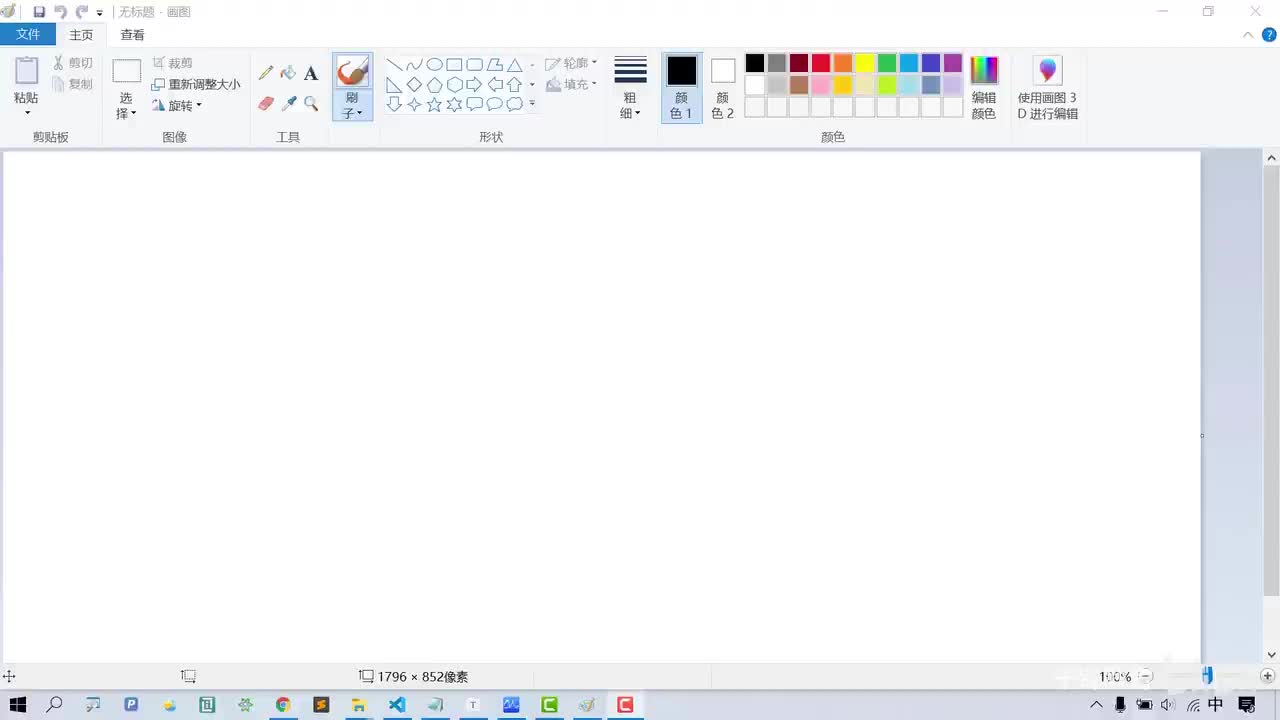Click the 复制 button
Viewport: 1280px width, 720px height.
point(73,84)
